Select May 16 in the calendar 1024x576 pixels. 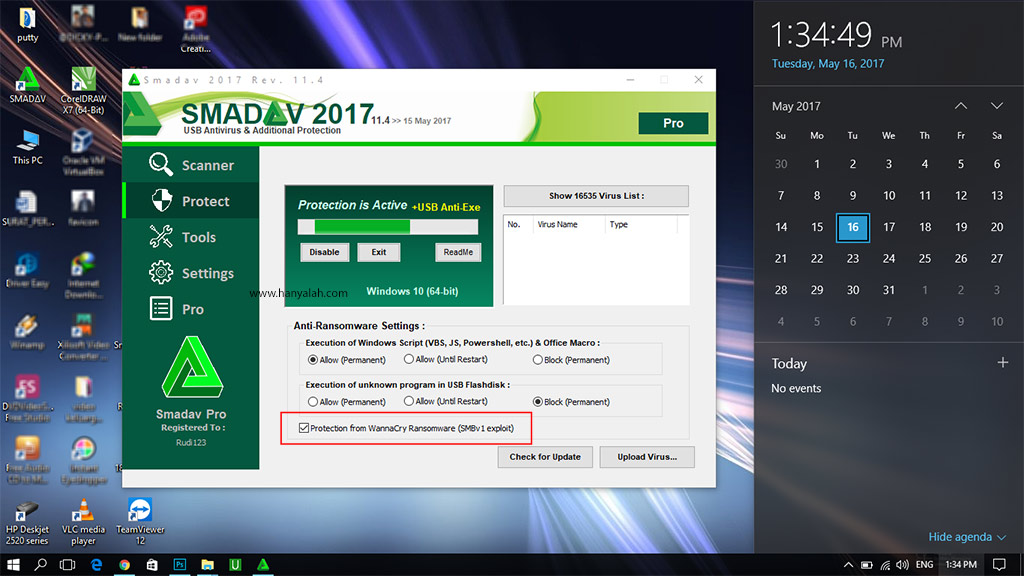tap(852, 227)
